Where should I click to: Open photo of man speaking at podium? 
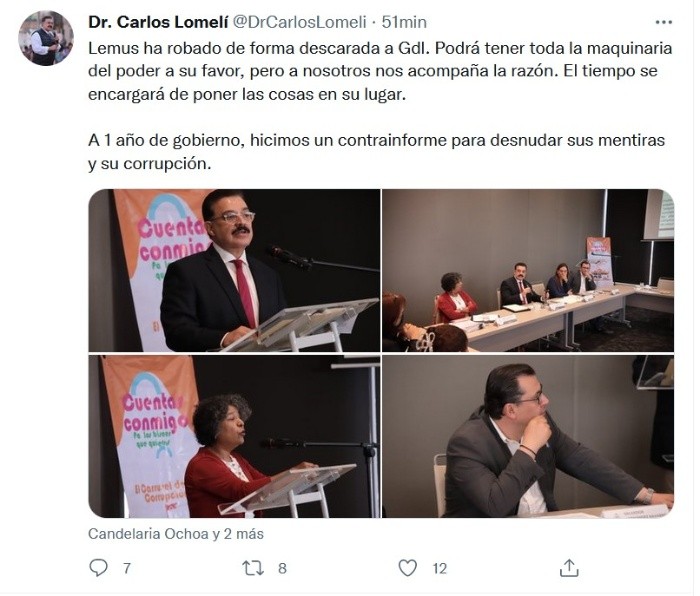[234, 271]
